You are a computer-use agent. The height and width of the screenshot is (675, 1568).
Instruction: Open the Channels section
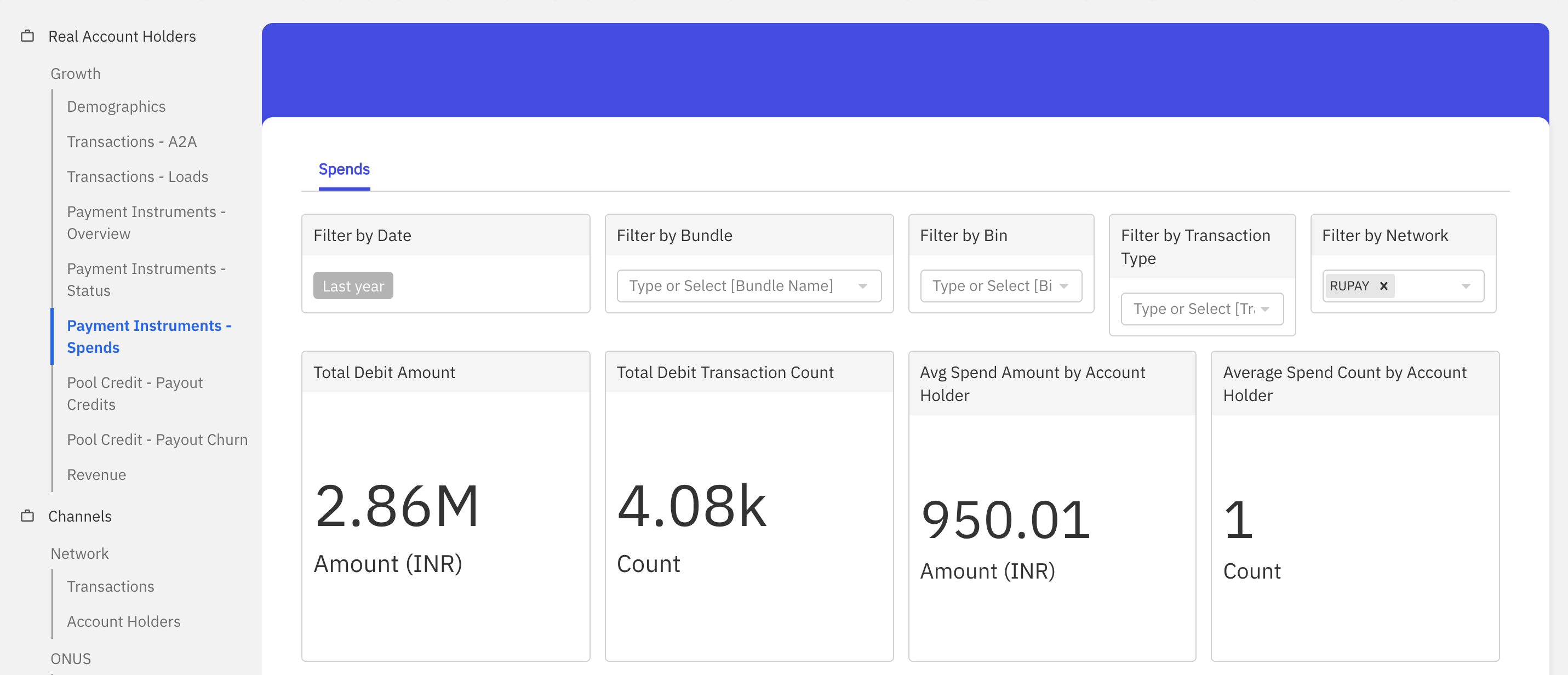(80, 517)
